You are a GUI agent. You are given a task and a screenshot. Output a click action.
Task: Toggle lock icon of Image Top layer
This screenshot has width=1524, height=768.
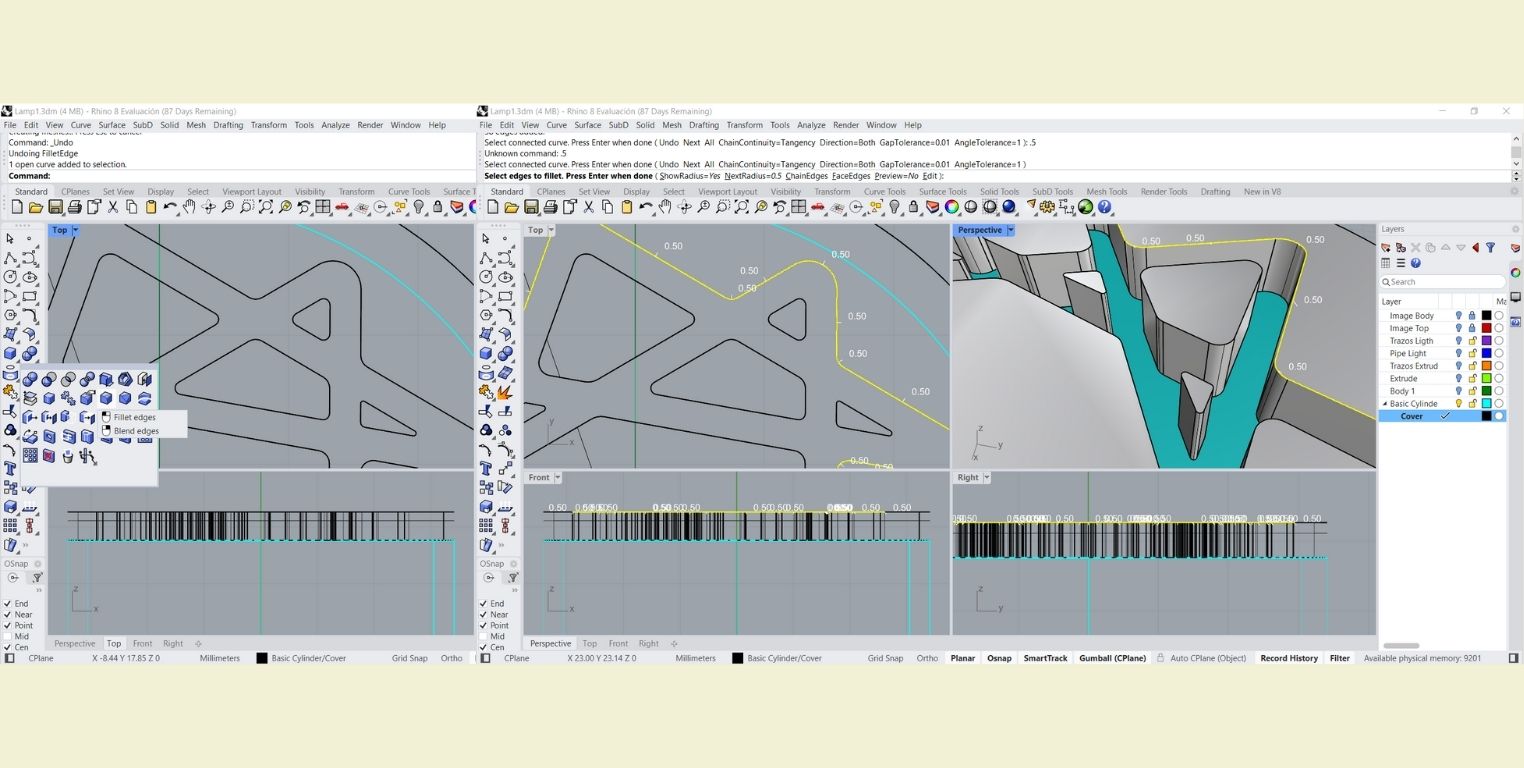click(1472, 328)
